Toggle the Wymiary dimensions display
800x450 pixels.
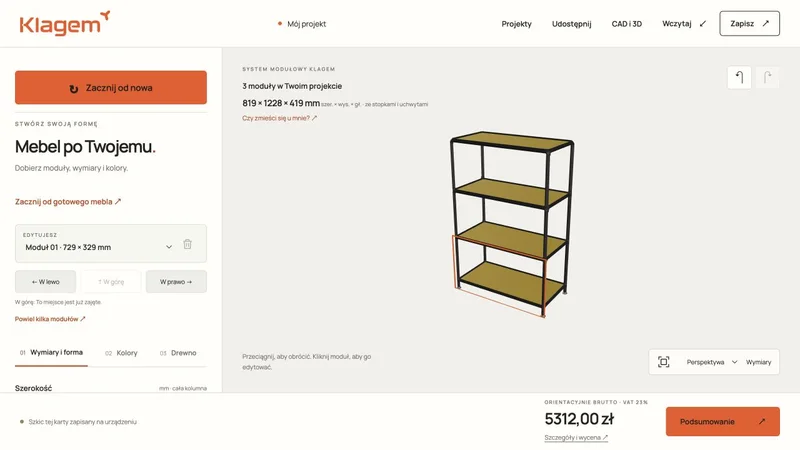coord(758,362)
